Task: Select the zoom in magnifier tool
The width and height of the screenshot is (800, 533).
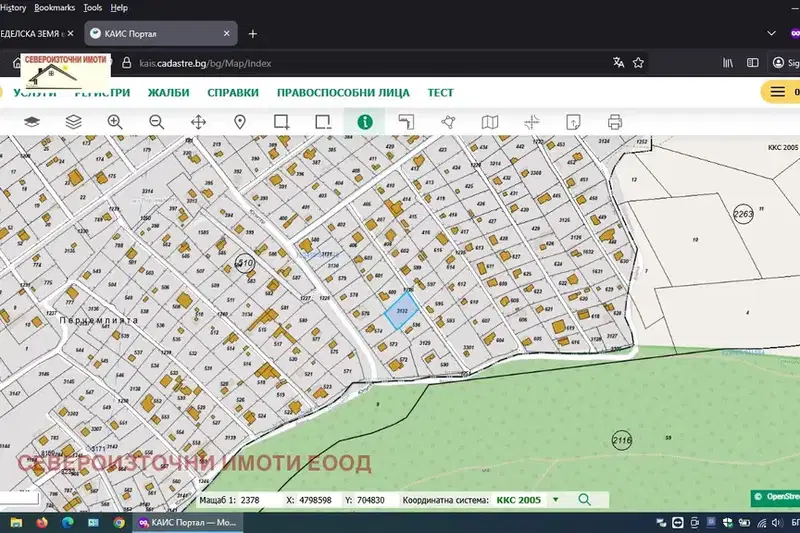Action: 115,122
